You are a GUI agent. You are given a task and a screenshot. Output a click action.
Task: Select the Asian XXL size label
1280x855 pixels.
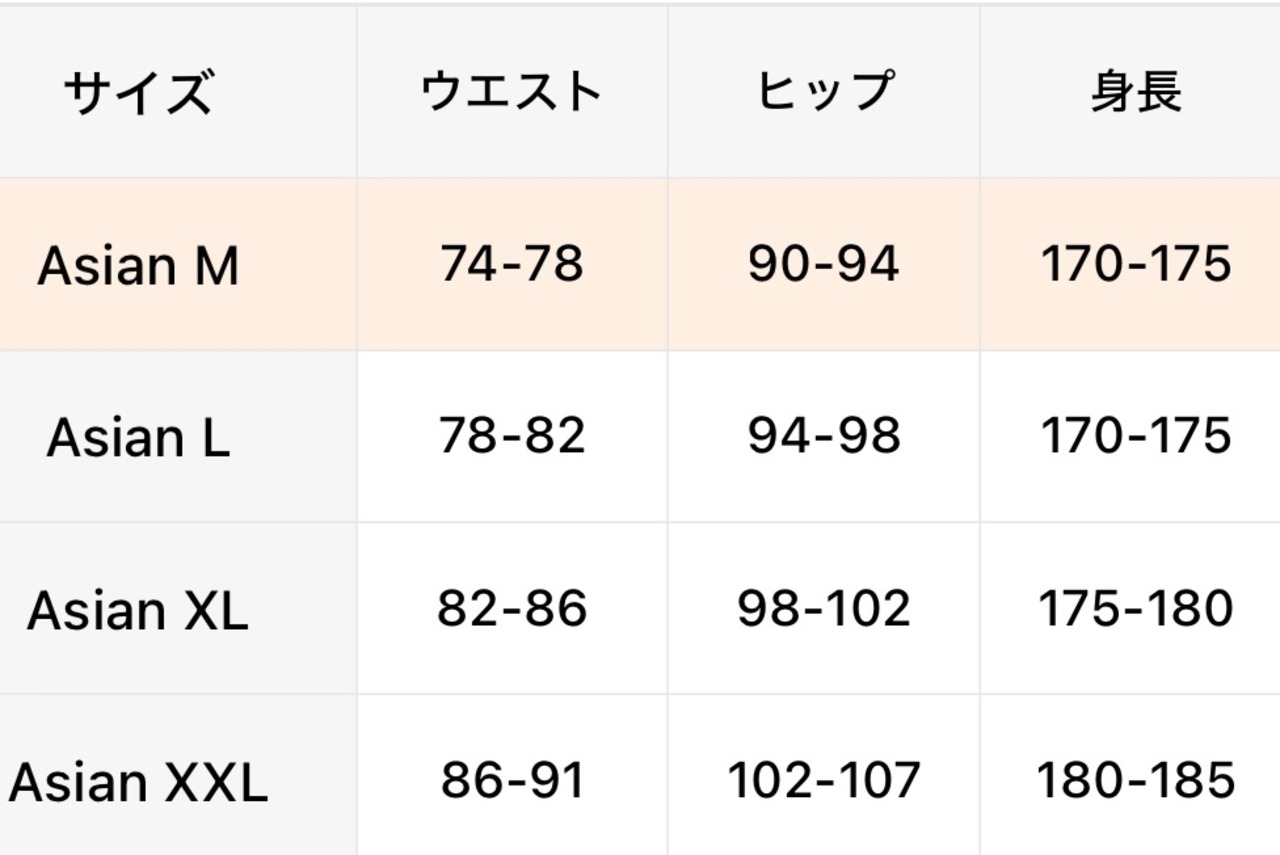tap(138, 783)
